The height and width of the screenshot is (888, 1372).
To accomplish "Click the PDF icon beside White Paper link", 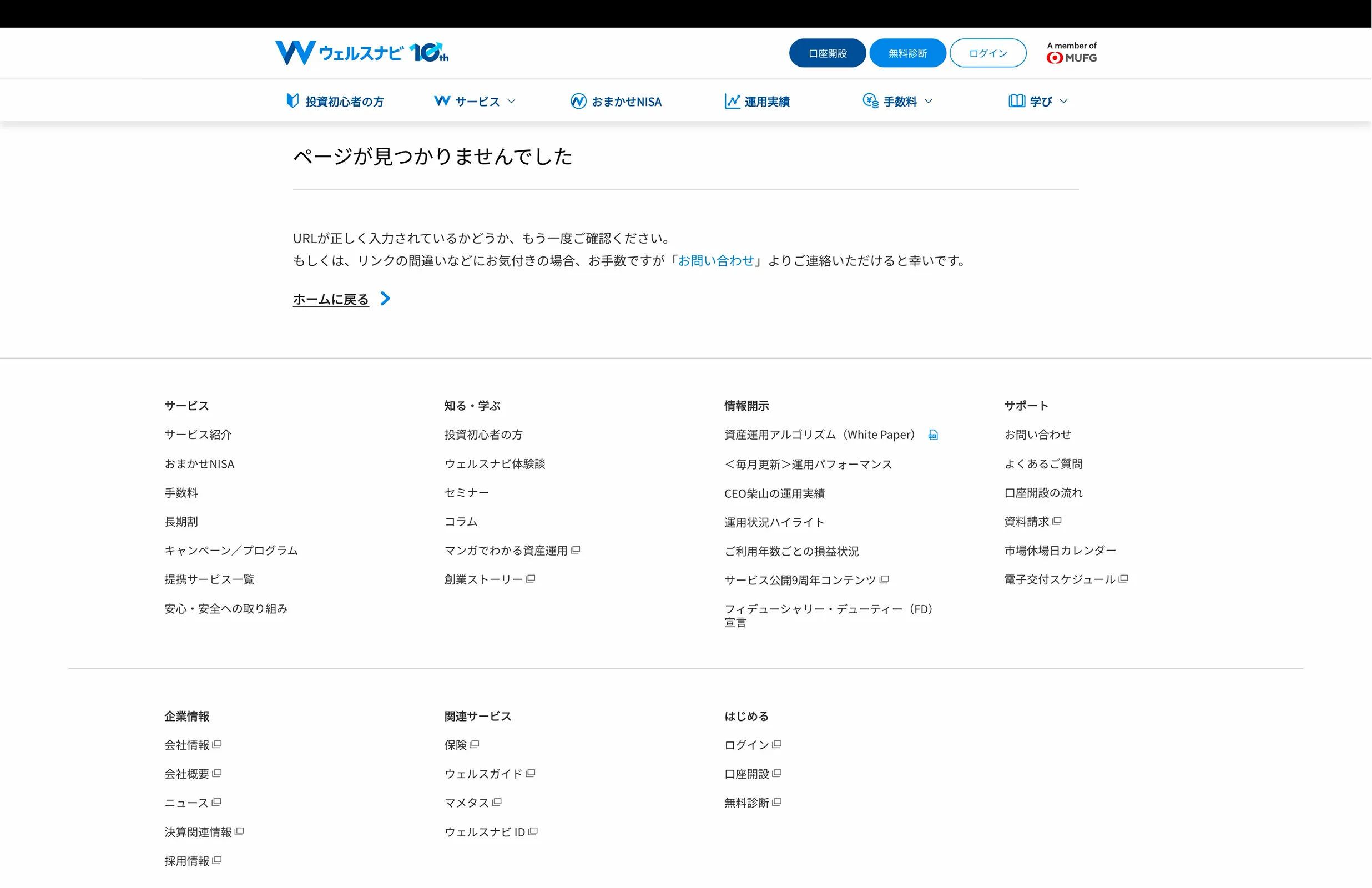I will coord(933,435).
